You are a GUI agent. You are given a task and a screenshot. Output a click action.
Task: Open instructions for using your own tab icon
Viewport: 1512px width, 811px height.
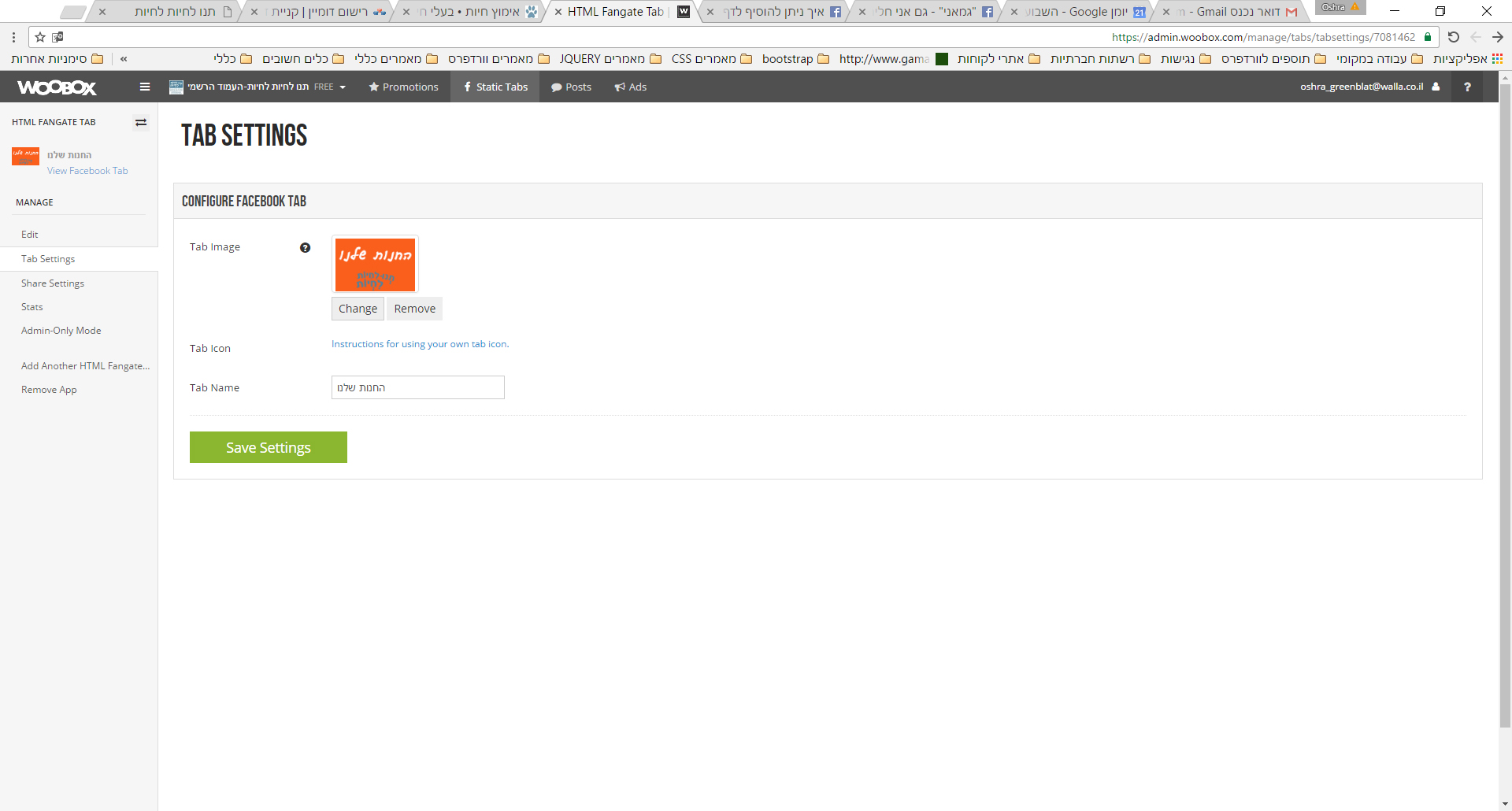tap(420, 344)
